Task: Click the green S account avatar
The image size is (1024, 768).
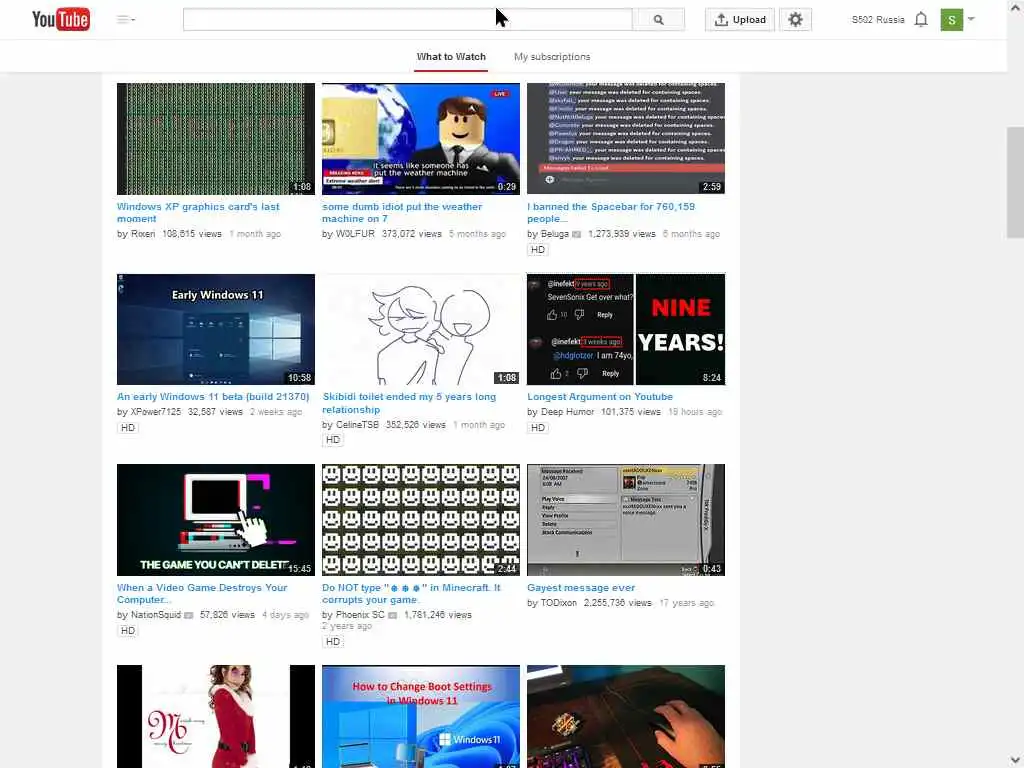Action: tap(952, 20)
